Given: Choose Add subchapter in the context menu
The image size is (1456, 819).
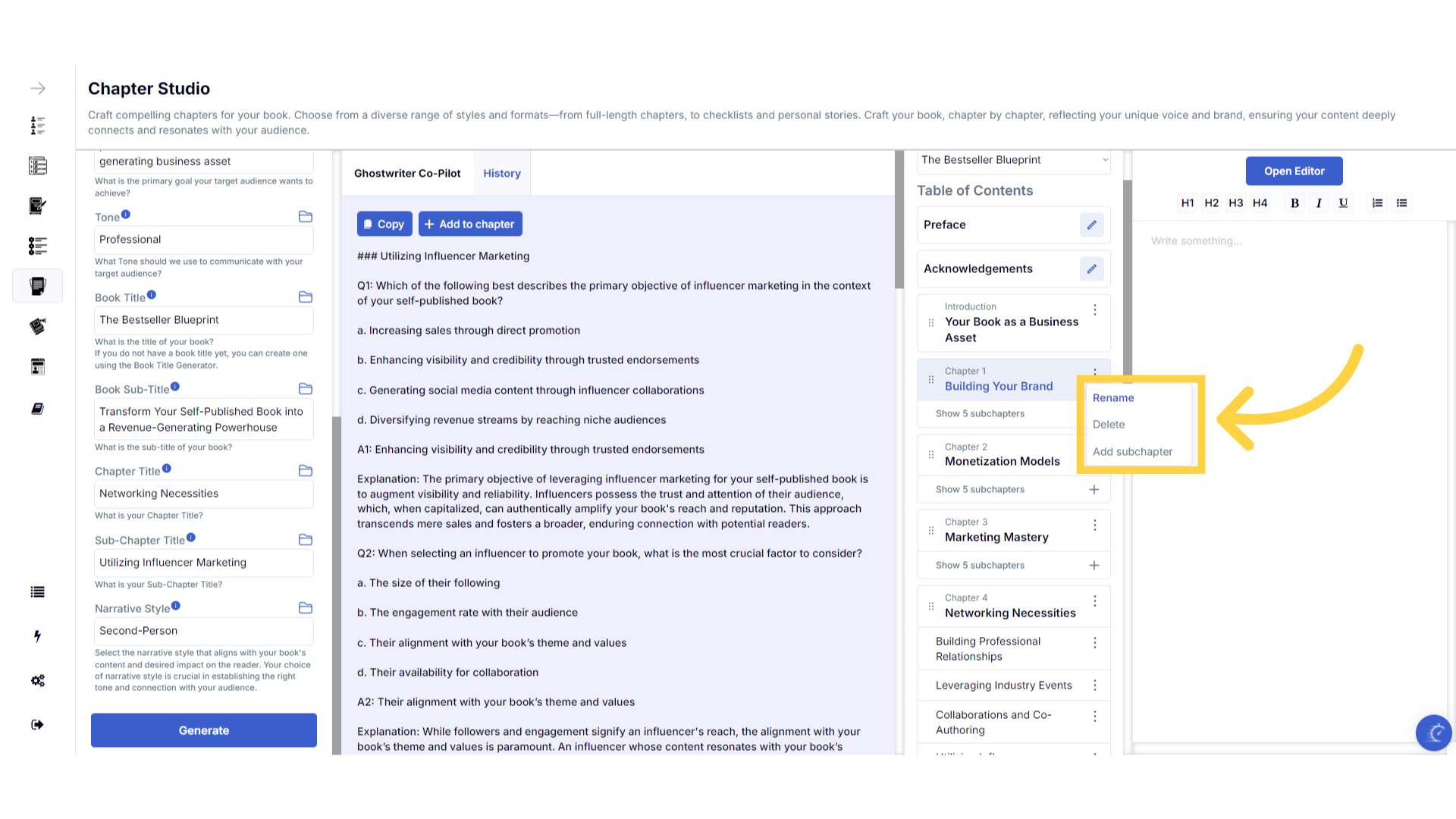Looking at the screenshot, I should point(1132,451).
